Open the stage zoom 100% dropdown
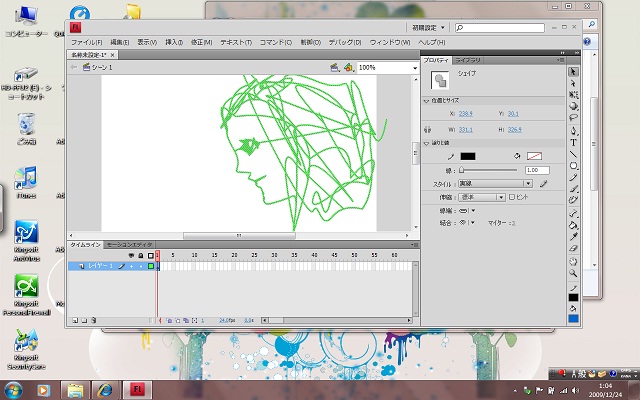The image size is (640, 400). (x=413, y=68)
